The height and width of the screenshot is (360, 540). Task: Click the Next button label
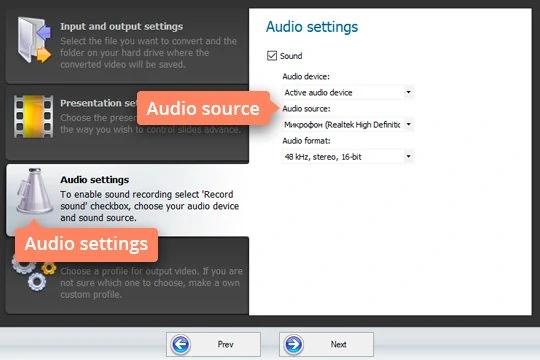(339, 344)
